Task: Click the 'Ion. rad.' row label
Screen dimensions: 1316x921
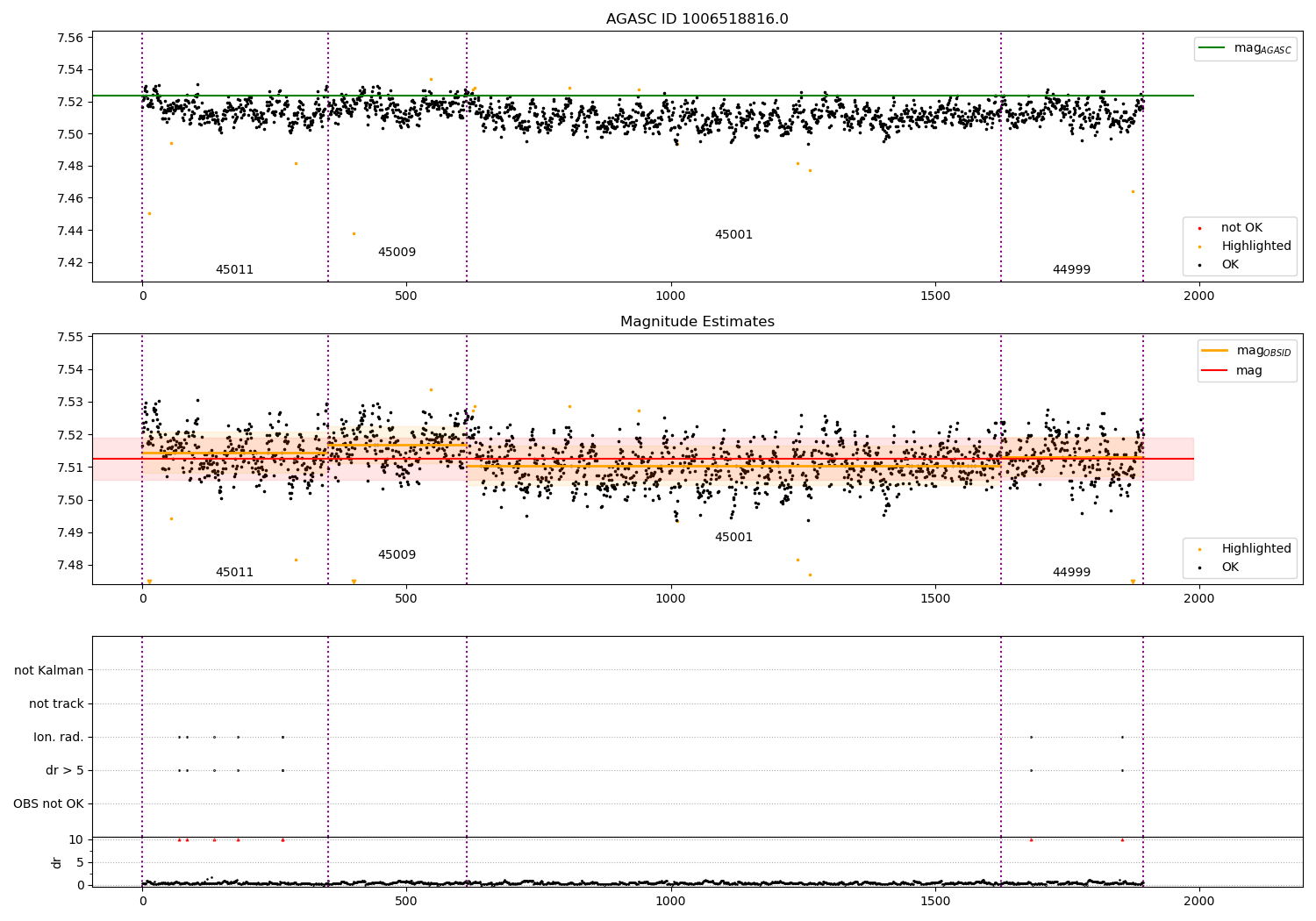Action: [x=59, y=738]
